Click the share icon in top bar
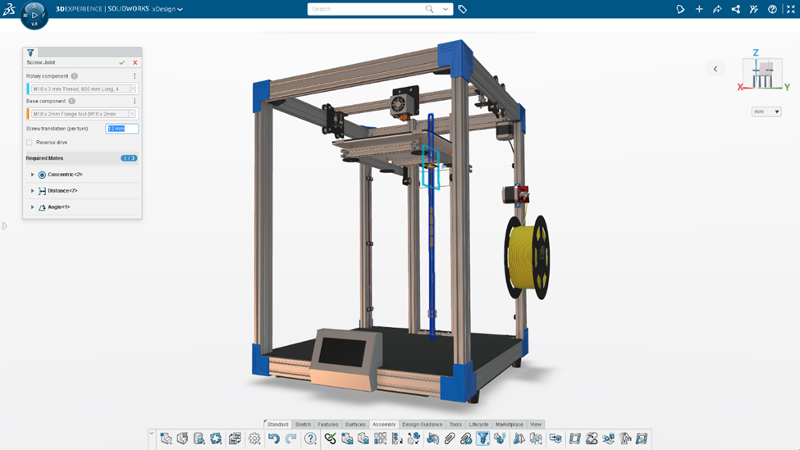Viewport: 800px width, 450px height. pyautogui.click(x=736, y=9)
